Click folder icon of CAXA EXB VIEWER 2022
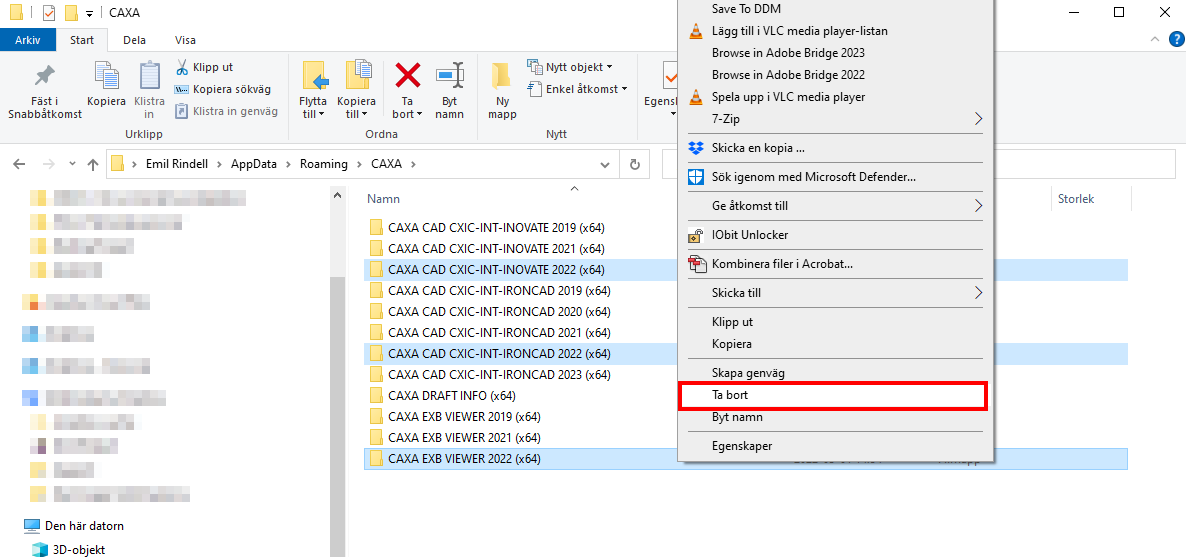The image size is (1186, 557). click(x=376, y=459)
